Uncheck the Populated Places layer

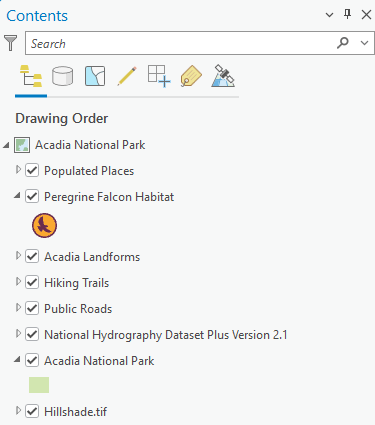32,171
